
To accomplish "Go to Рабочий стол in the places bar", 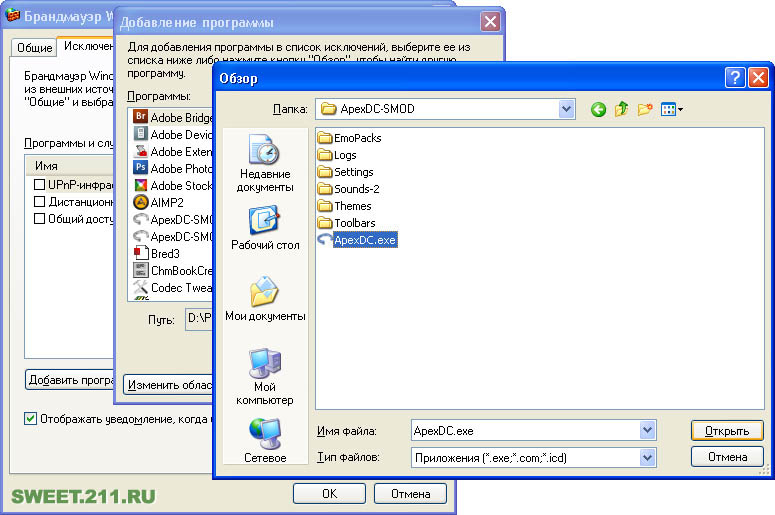I will pos(265,228).
